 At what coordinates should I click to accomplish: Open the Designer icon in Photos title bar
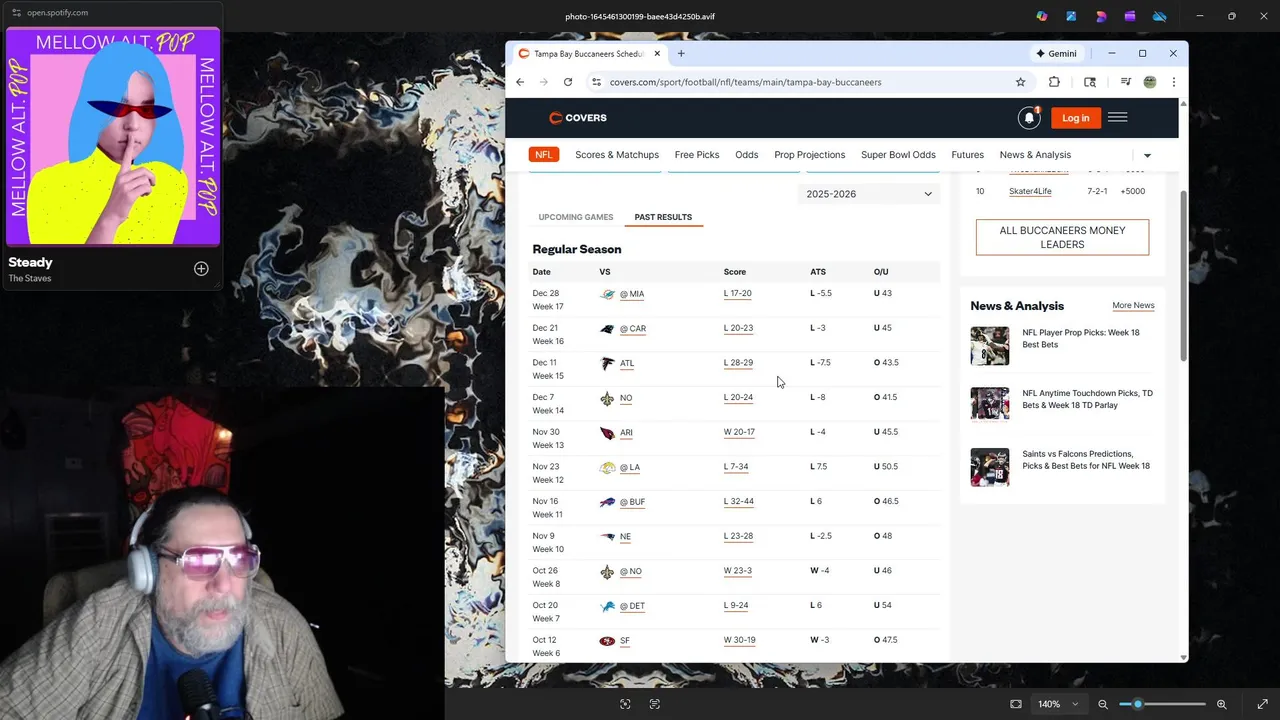[1101, 16]
